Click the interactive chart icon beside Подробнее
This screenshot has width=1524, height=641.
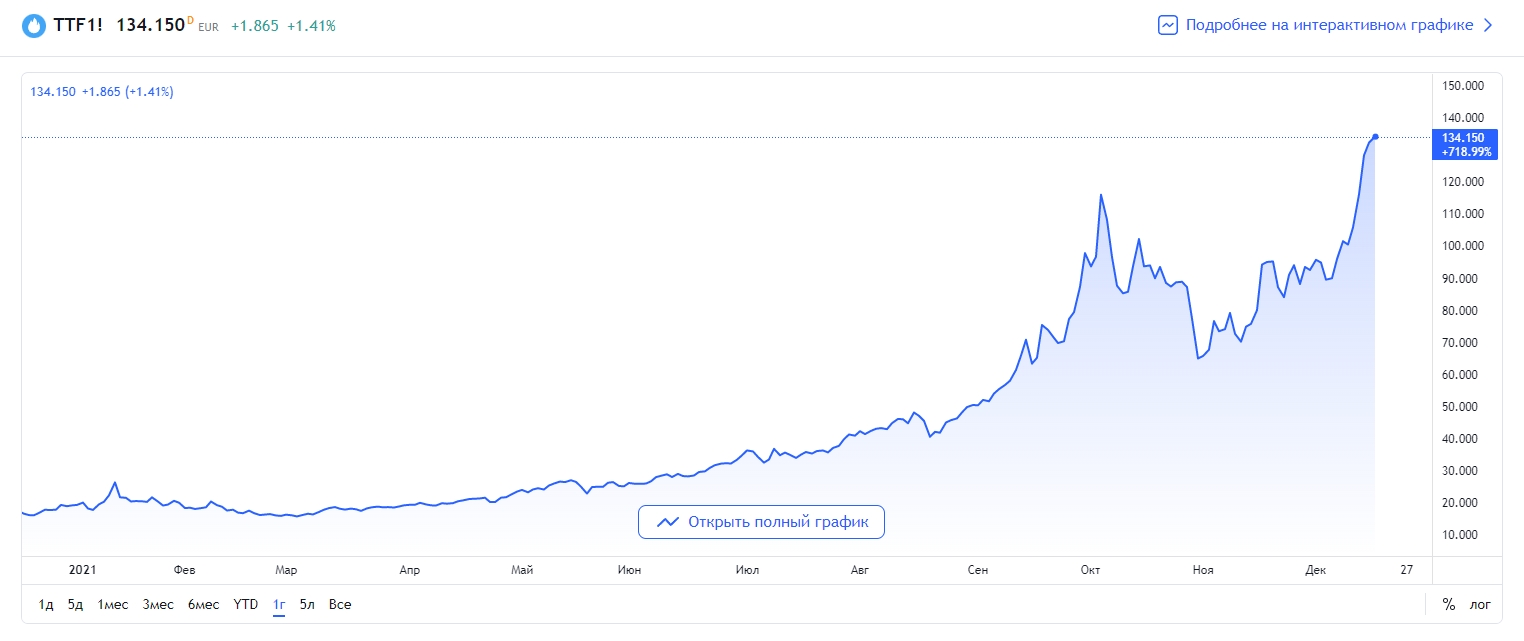pos(1167,25)
